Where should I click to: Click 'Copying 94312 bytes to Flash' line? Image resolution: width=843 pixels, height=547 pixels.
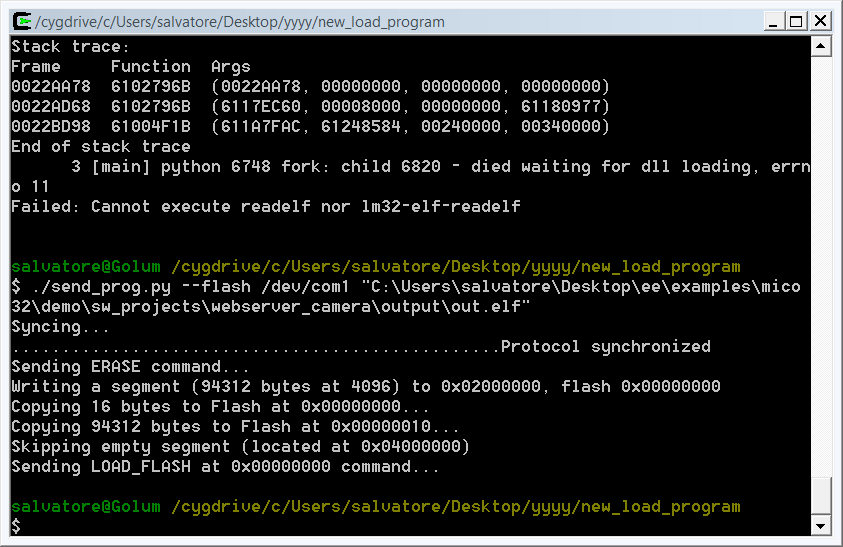[x=235, y=427]
